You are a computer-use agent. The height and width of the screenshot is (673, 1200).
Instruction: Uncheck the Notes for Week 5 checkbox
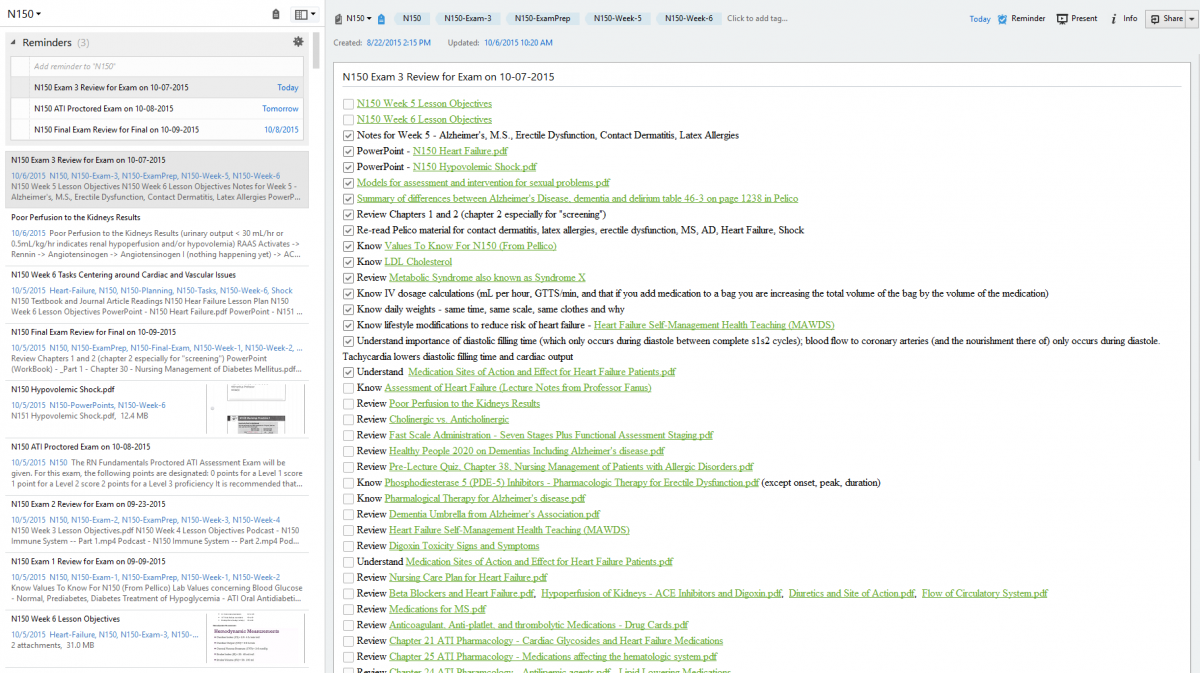[348, 135]
